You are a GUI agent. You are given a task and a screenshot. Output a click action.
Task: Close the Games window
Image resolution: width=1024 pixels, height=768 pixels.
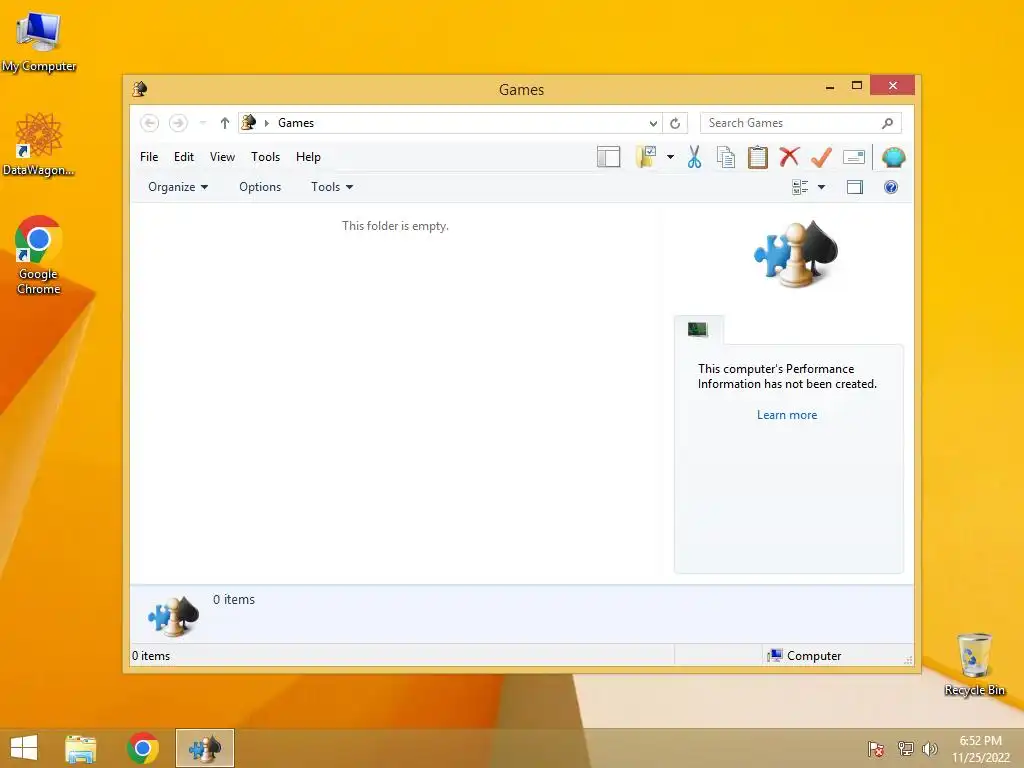(892, 86)
